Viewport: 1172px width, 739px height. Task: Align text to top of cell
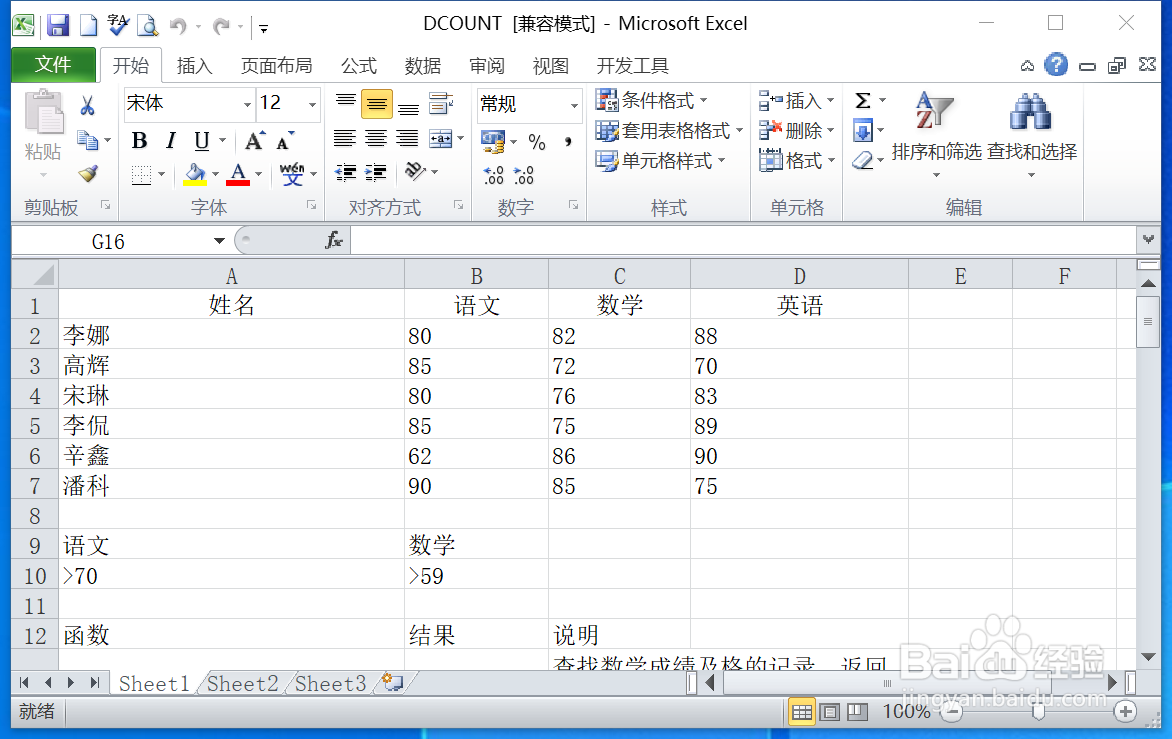point(345,104)
